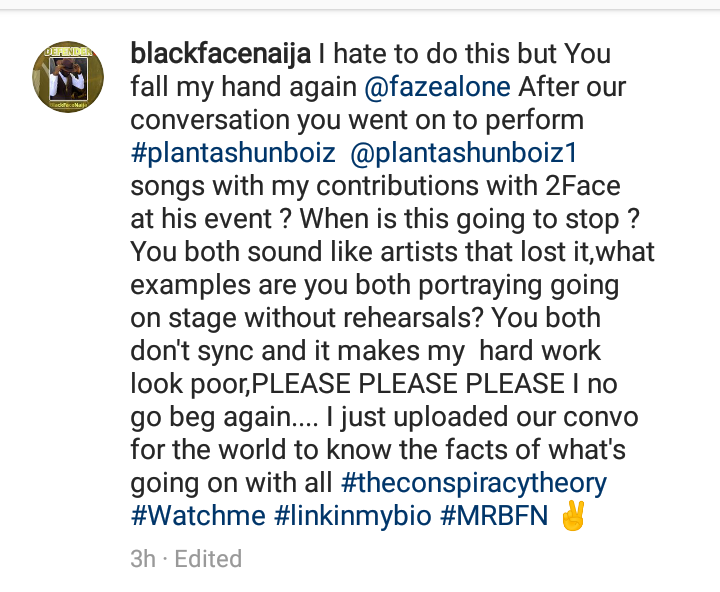
Task: Open blackfacenaija's profile picture
Action: [x=69, y=76]
